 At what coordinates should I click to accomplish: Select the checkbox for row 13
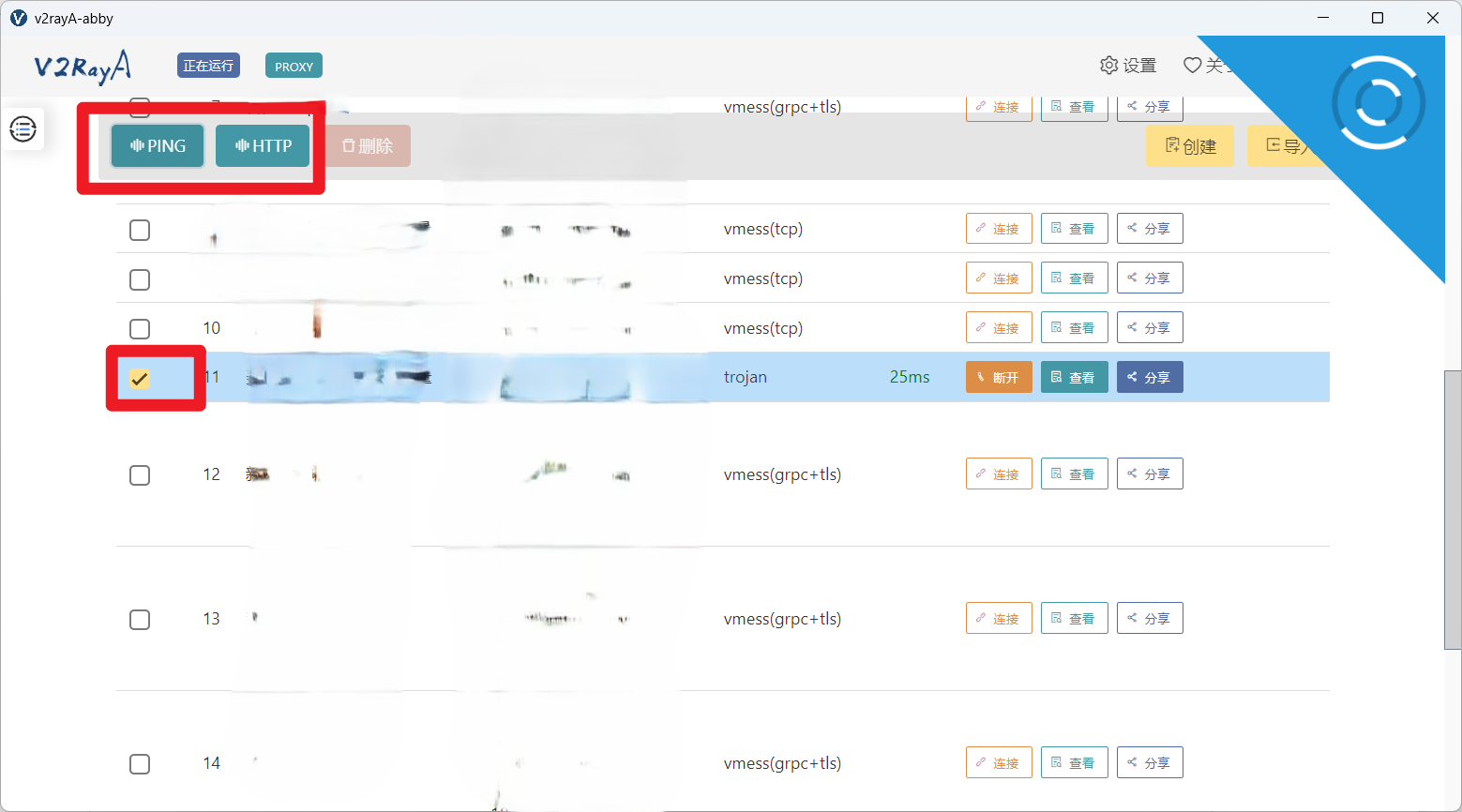click(x=140, y=620)
